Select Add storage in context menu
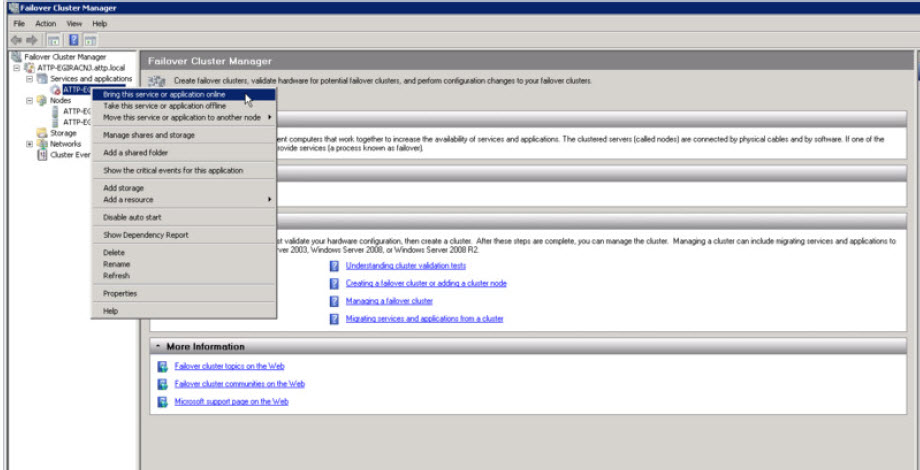Screen dimensions: 920x470 183,188
